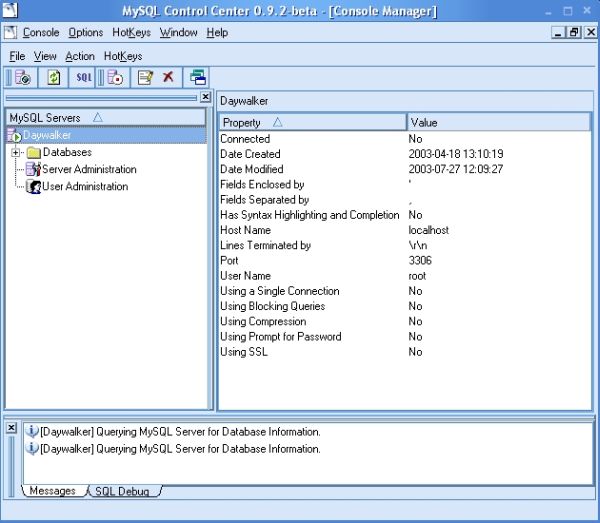Click the connect to server toolbar icon
Viewport: 600px width, 523px height.
pyautogui.click(x=23, y=77)
